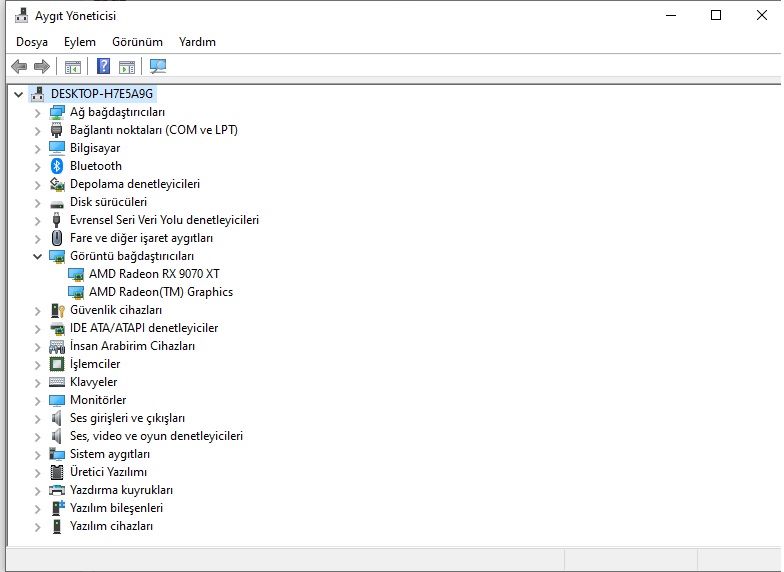Image resolution: width=784 pixels, height=572 pixels.
Task: Click the Ses girişleri ve çıkışları speaker icon
Action: pos(56,418)
